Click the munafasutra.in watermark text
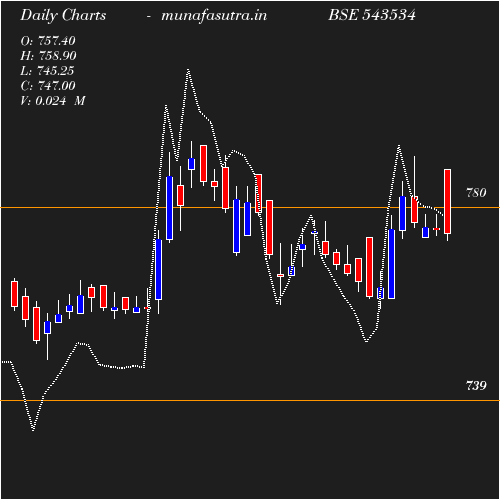500x500 pixels. (x=214, y=16)
